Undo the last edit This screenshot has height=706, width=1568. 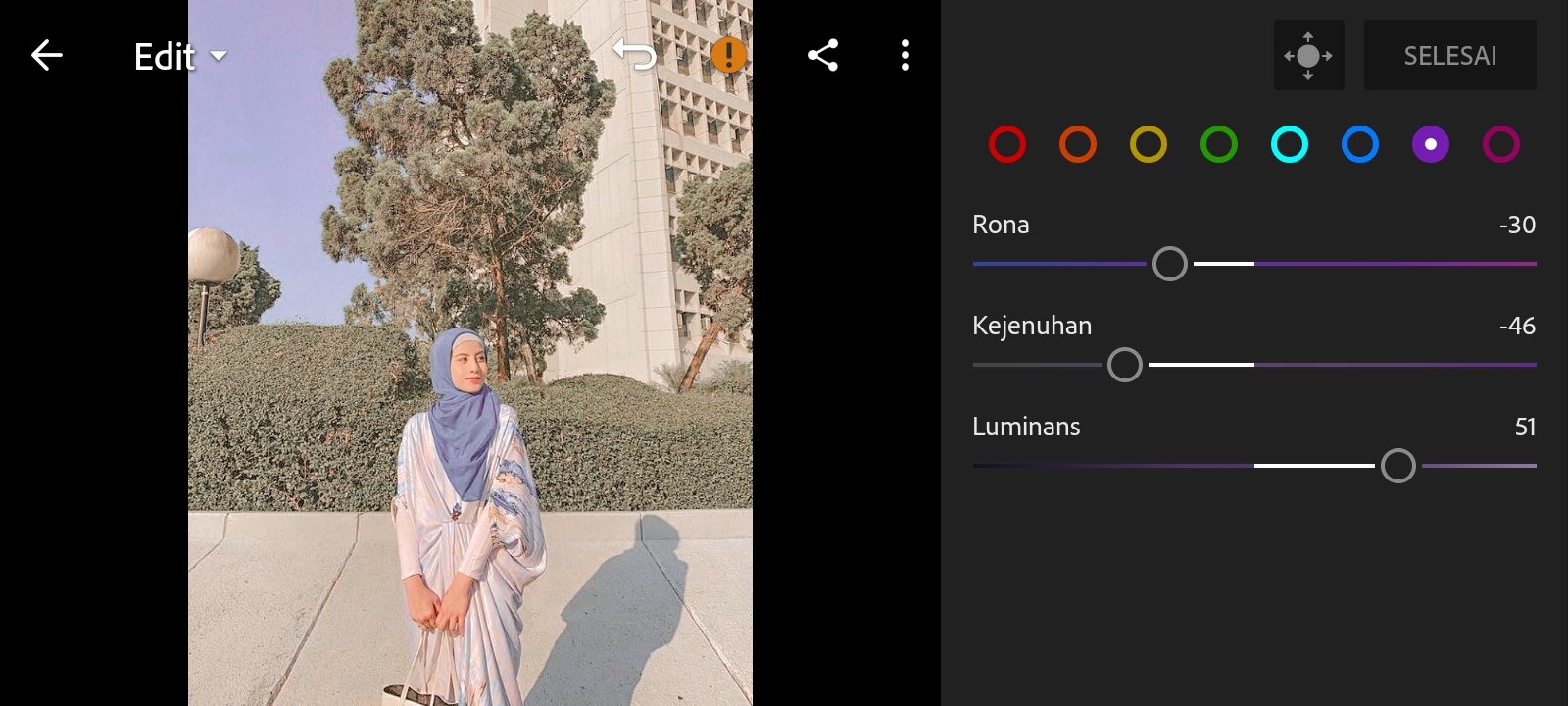pyautogui.click(x=634, y=55)
